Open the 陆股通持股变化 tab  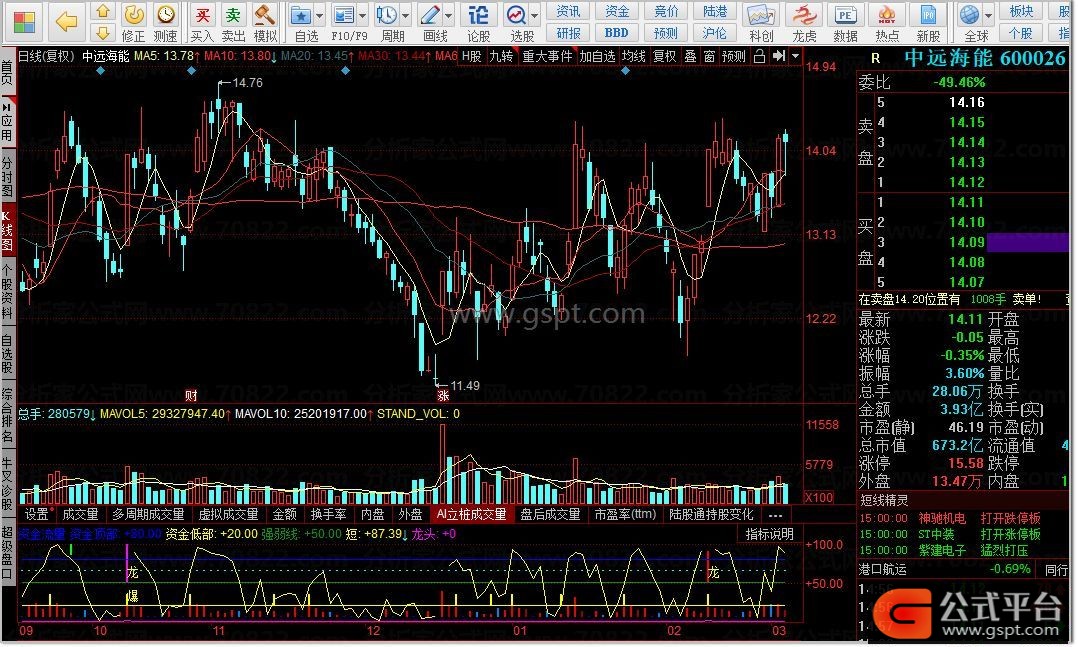(x=712, y=514)
